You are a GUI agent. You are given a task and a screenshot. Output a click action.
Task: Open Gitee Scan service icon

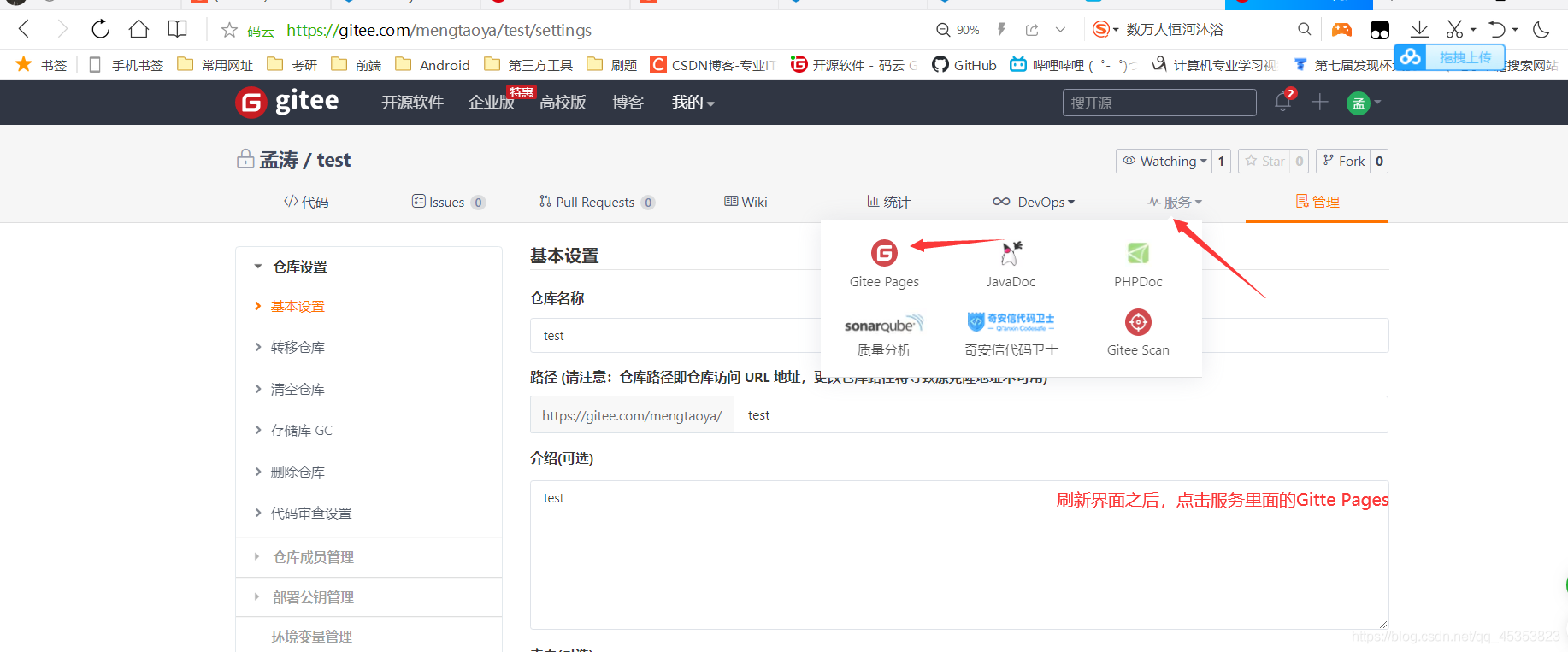click(x=1138, y=322)
